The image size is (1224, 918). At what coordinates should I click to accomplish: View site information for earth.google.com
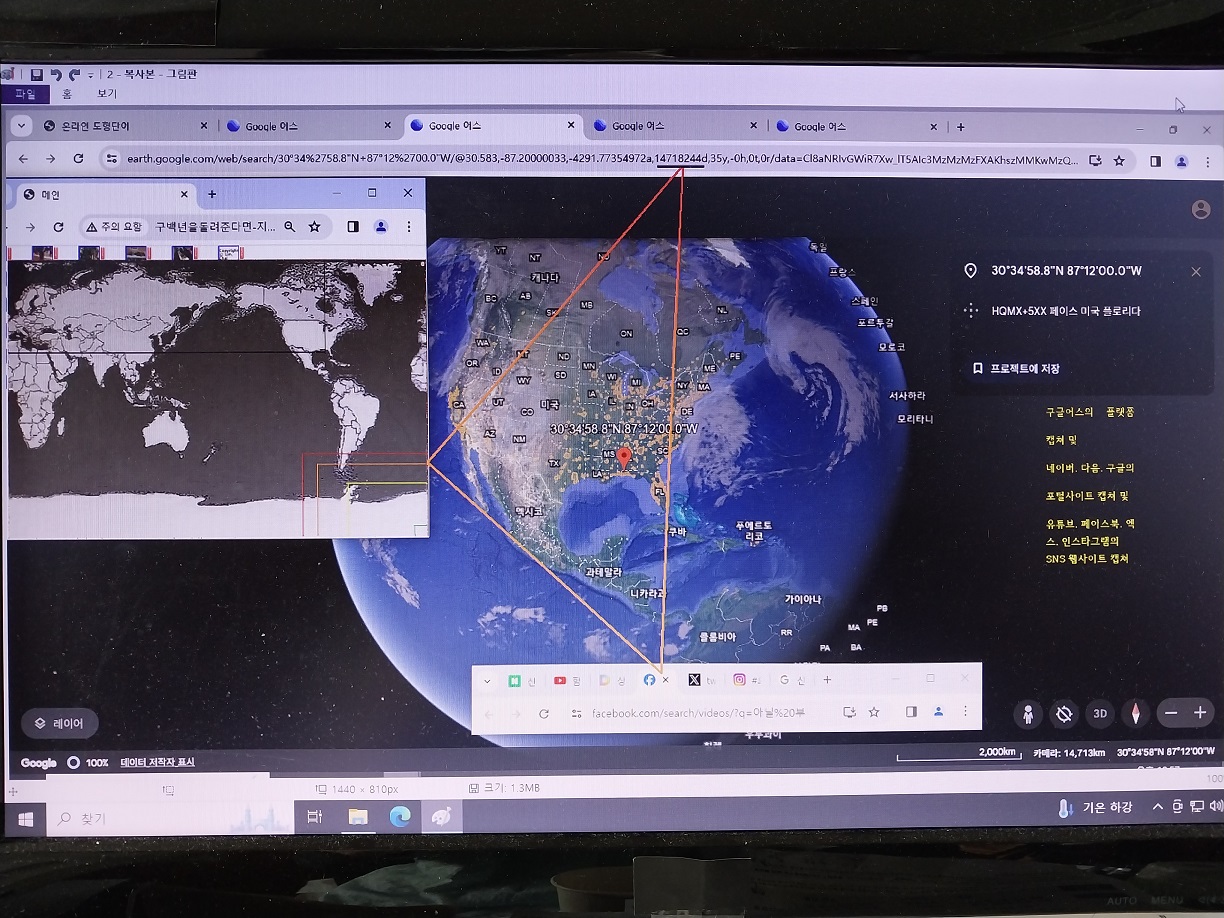tap(112, 159)
